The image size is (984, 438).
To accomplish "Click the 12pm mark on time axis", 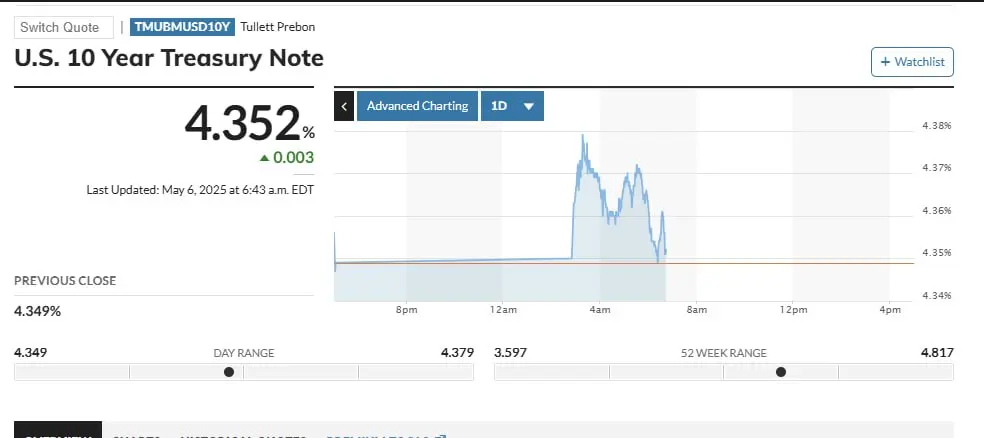I will coord(793,311).
